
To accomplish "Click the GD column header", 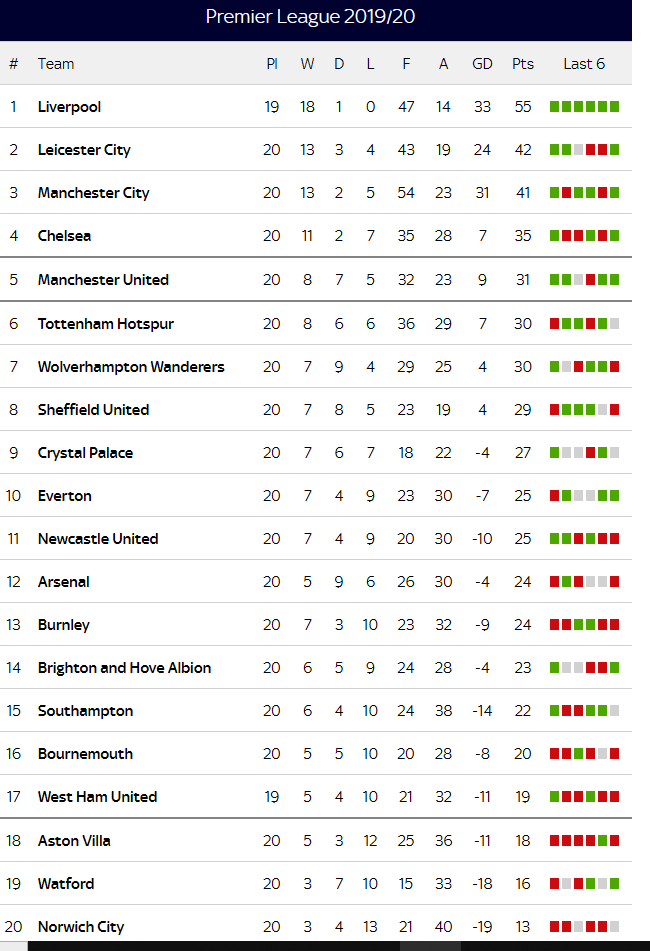I will pyautogui.click(x=482, y=64).
